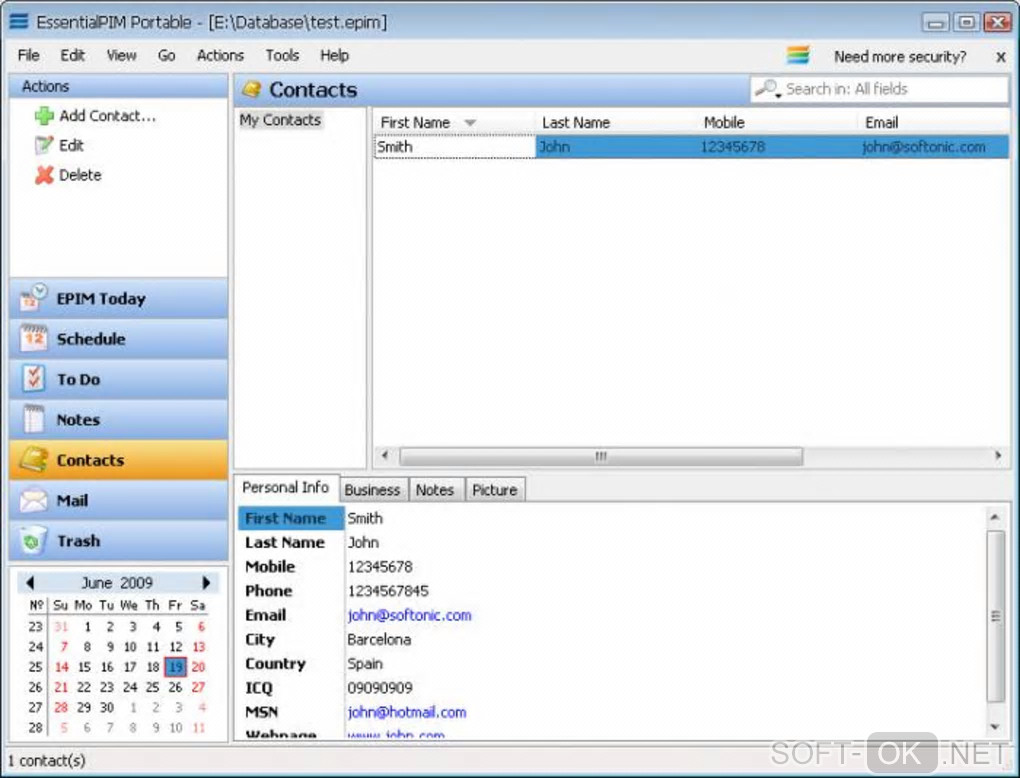1020x778 pixels.
Task: Select My Contacts group
Action: (x=280, y=120)
